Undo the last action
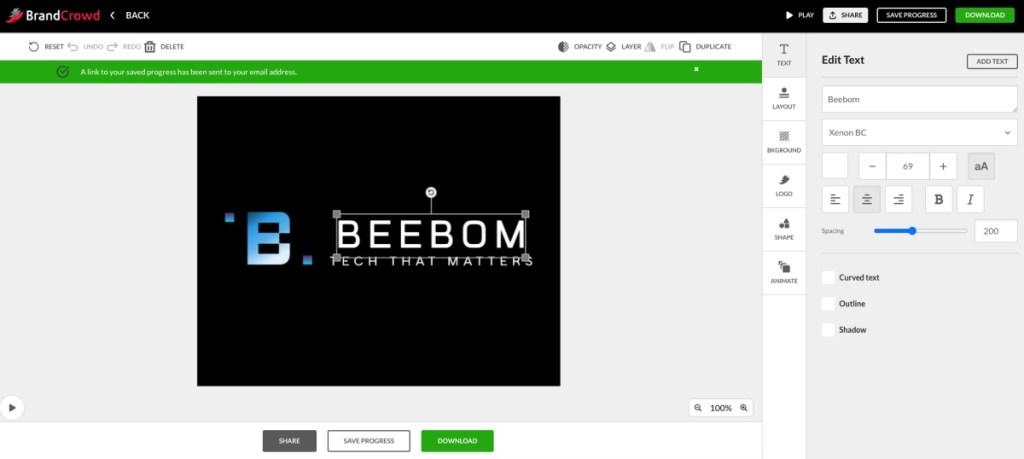Image resolution: width=1024 pixels, height=459 pixels. tap(86, 47)
